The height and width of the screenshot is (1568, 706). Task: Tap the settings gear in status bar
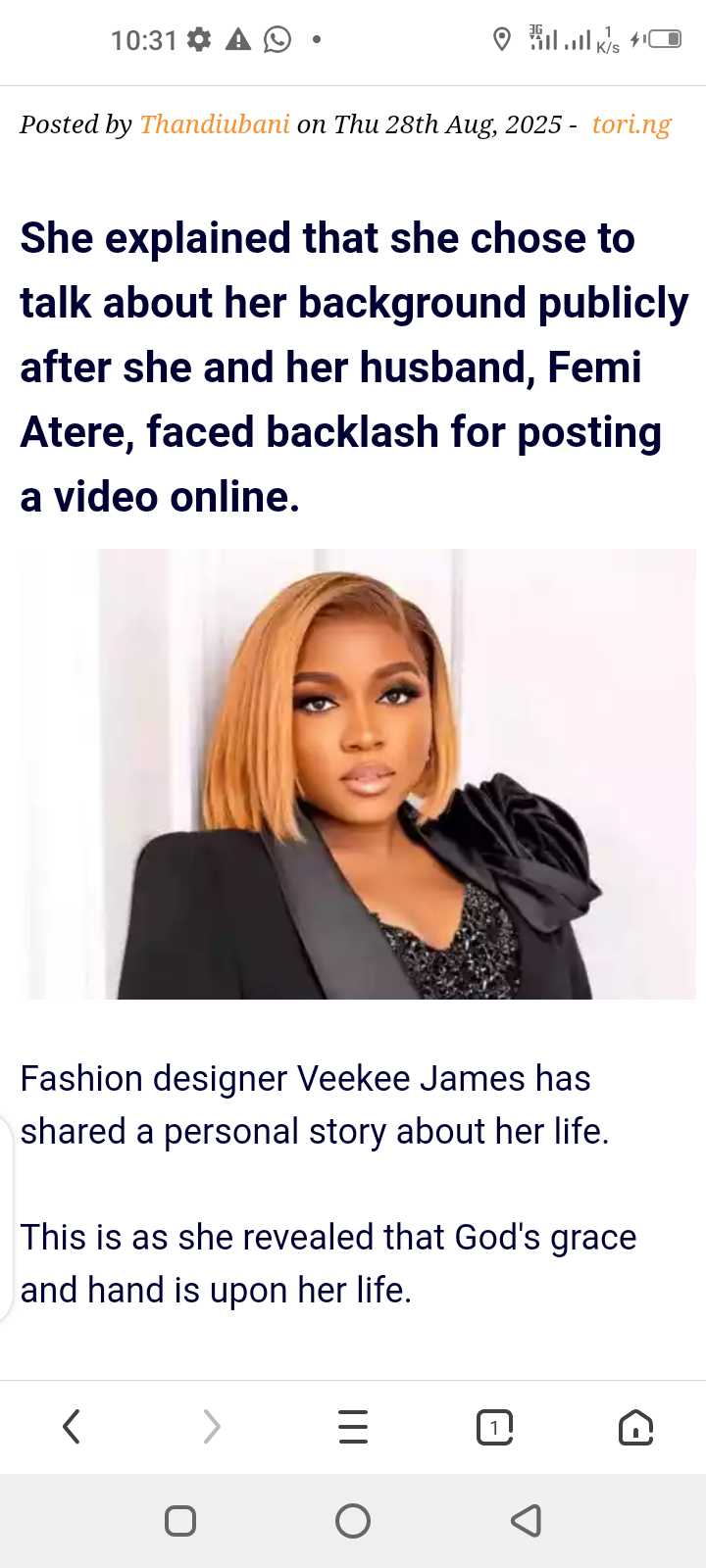click(199, 39)
